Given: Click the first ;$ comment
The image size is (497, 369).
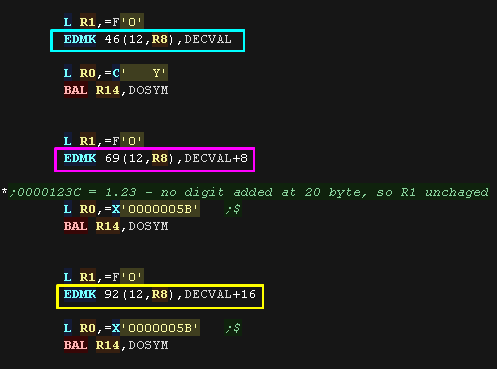Looking at the screenshot, I should [233, 209].
